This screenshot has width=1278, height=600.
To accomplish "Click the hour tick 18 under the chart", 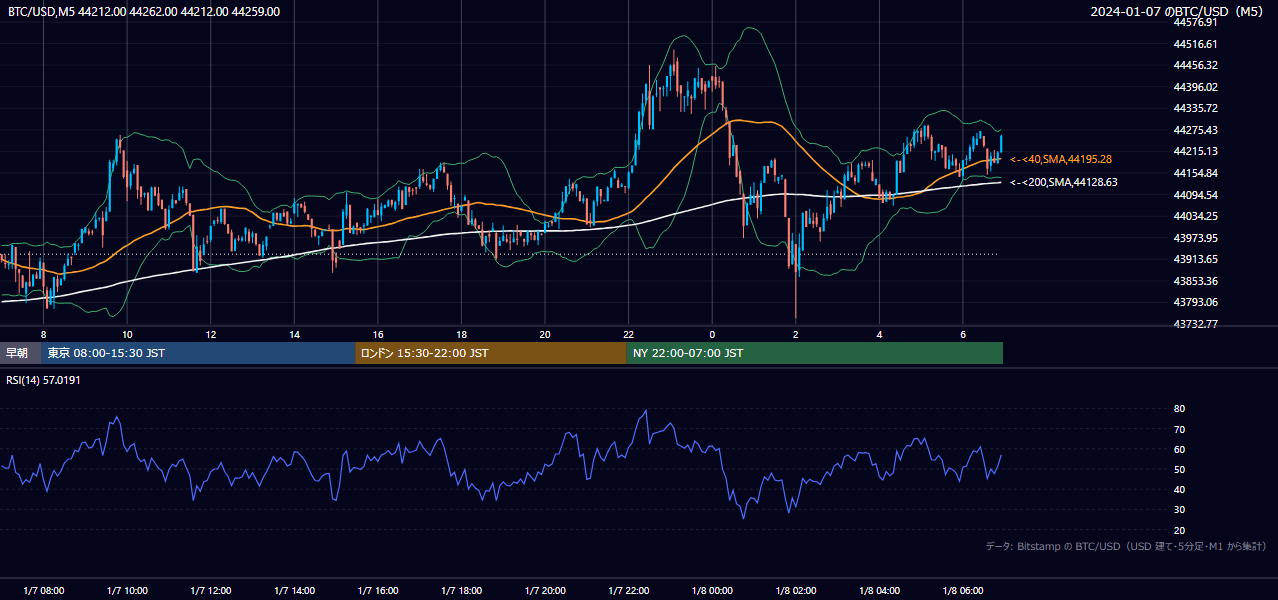I will pos(462,334).
